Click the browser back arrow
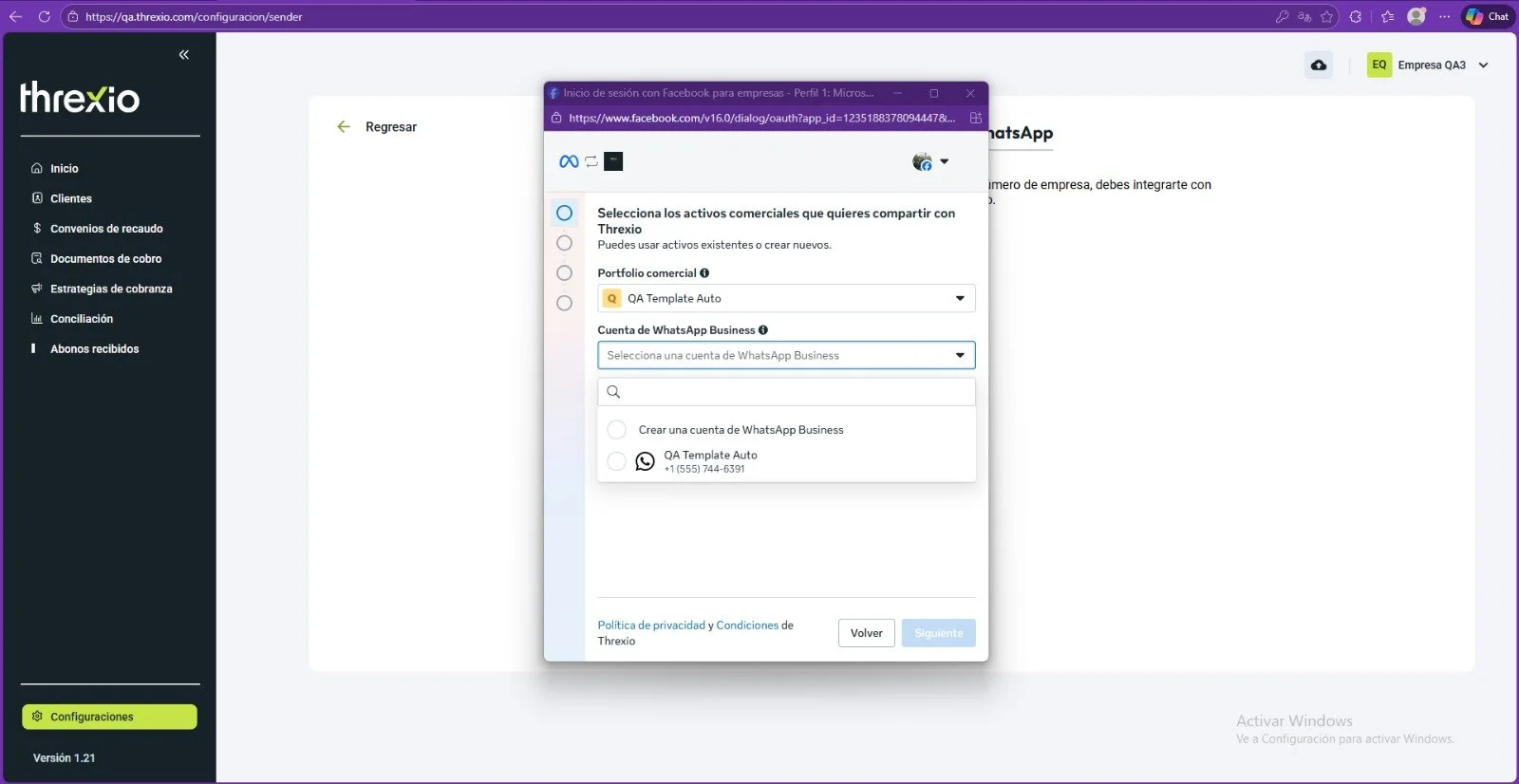 click(x=15, y=16)
